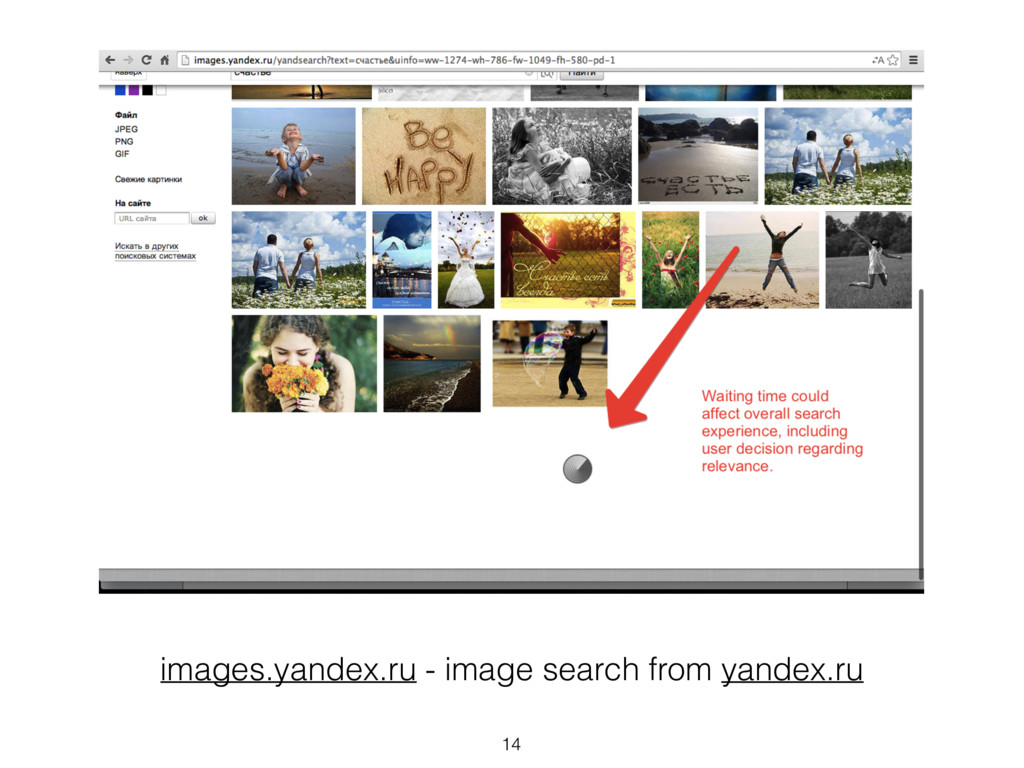Open Искать в других поисковых системах link
Image resolution: width=1024 pixels, height=768 pixels.
pos(155,251)
